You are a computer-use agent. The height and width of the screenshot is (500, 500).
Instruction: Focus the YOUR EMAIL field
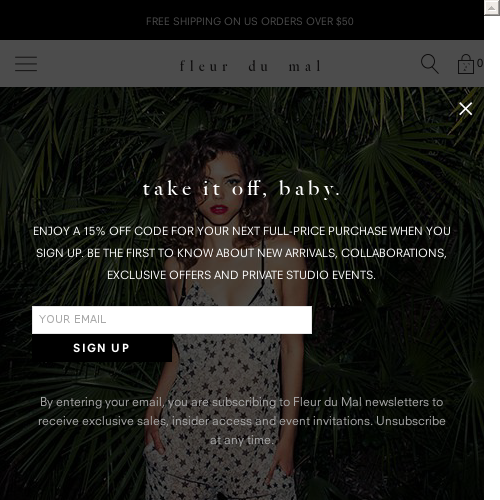pyautogui.click(x=172, y=320)
